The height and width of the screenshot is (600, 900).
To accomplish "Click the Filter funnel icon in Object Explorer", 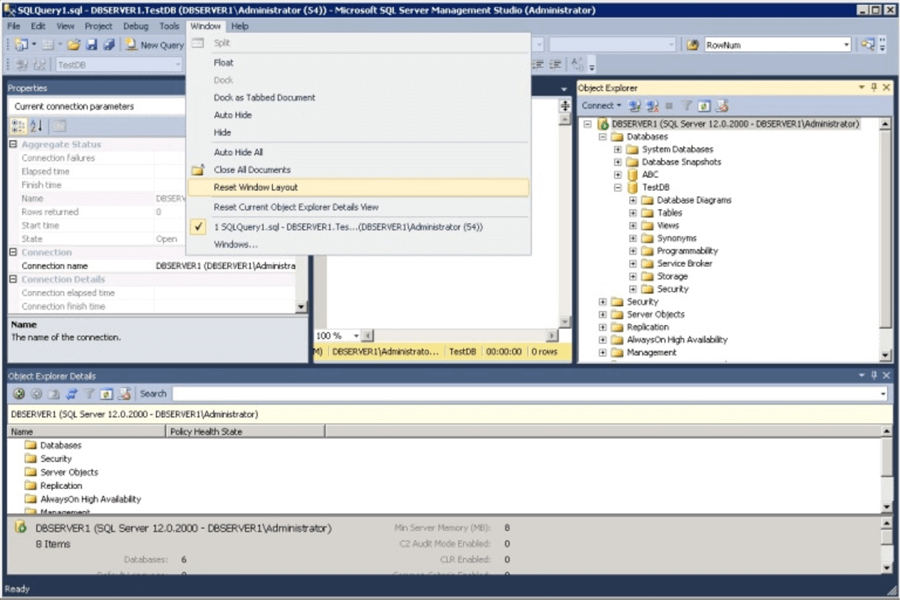I will pyautogui.click(x=686, y=106).
